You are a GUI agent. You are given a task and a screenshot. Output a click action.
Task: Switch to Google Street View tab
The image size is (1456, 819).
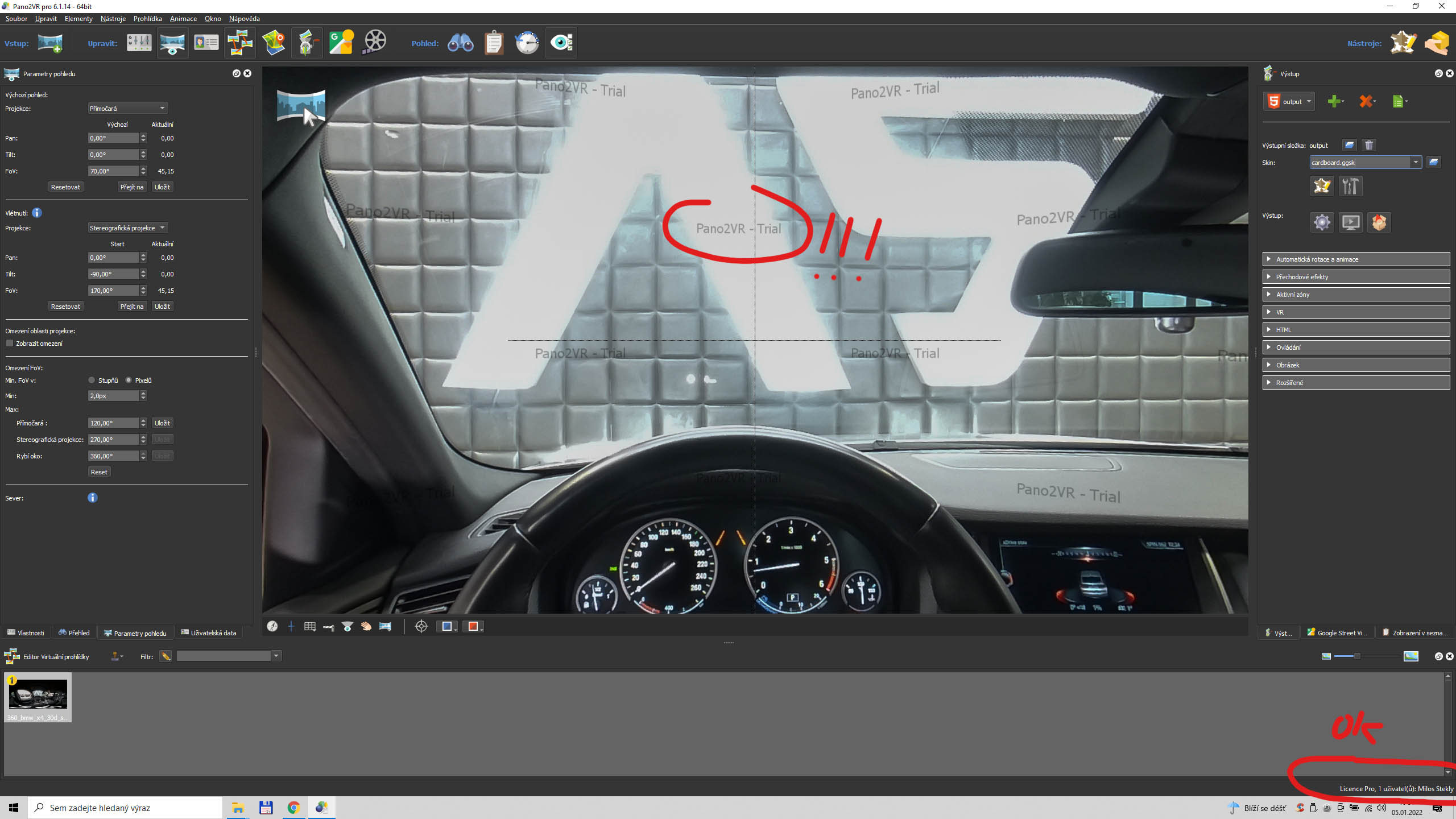(x=1337, y=632)
